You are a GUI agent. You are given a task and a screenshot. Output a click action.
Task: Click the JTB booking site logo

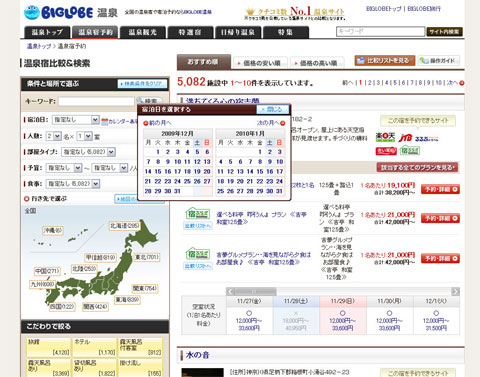[x=405, y=137]
